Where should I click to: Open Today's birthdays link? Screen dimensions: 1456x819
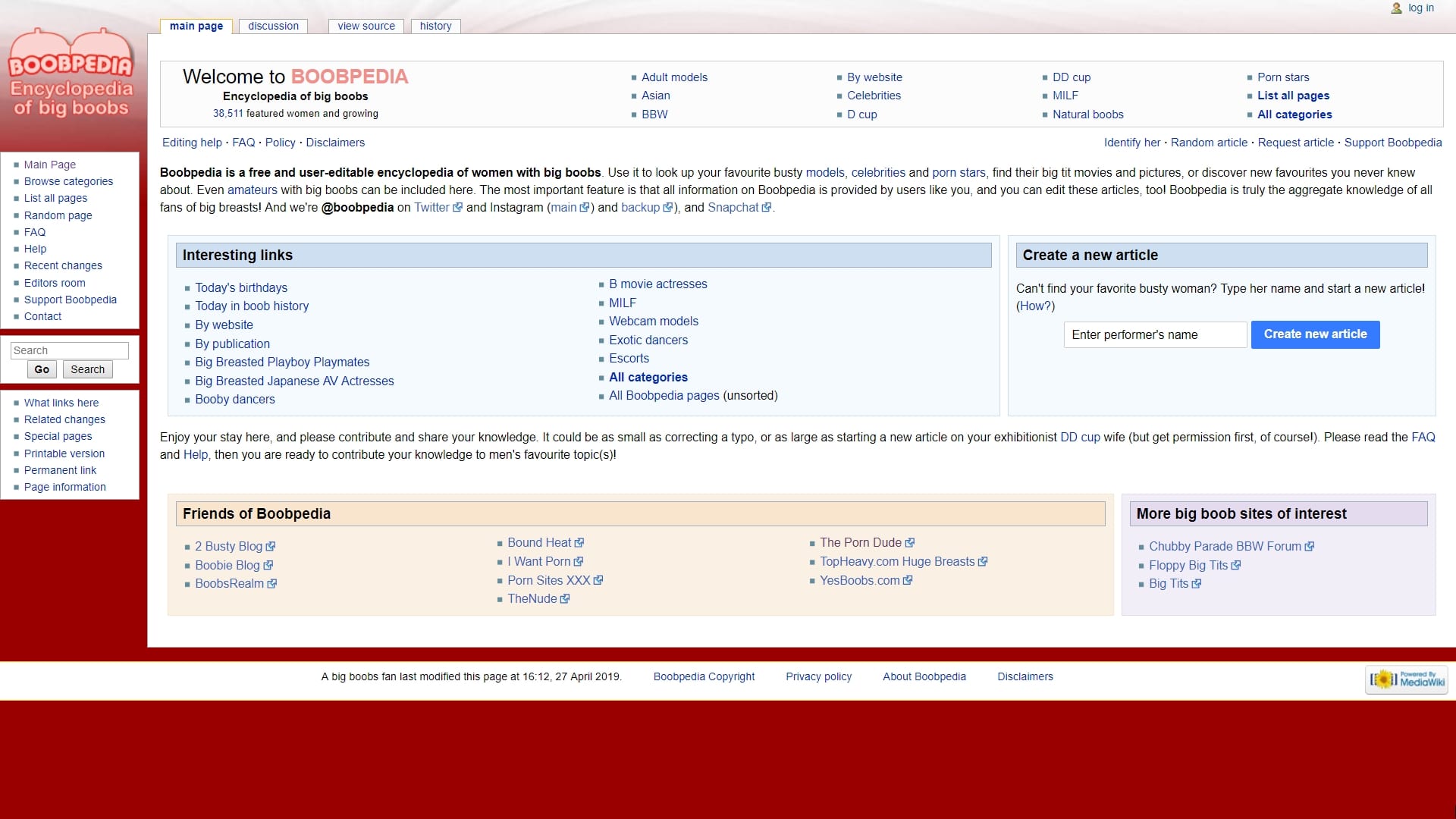(x=241, y=287)
